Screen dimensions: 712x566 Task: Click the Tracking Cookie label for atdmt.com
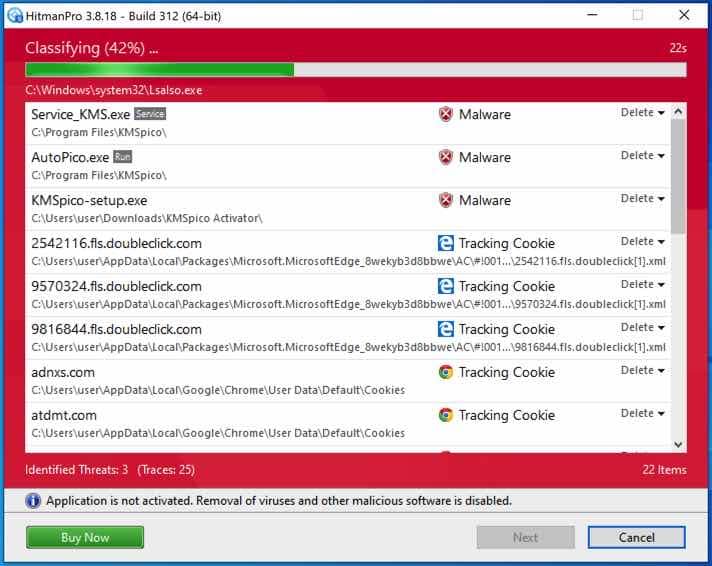[507, 415]
